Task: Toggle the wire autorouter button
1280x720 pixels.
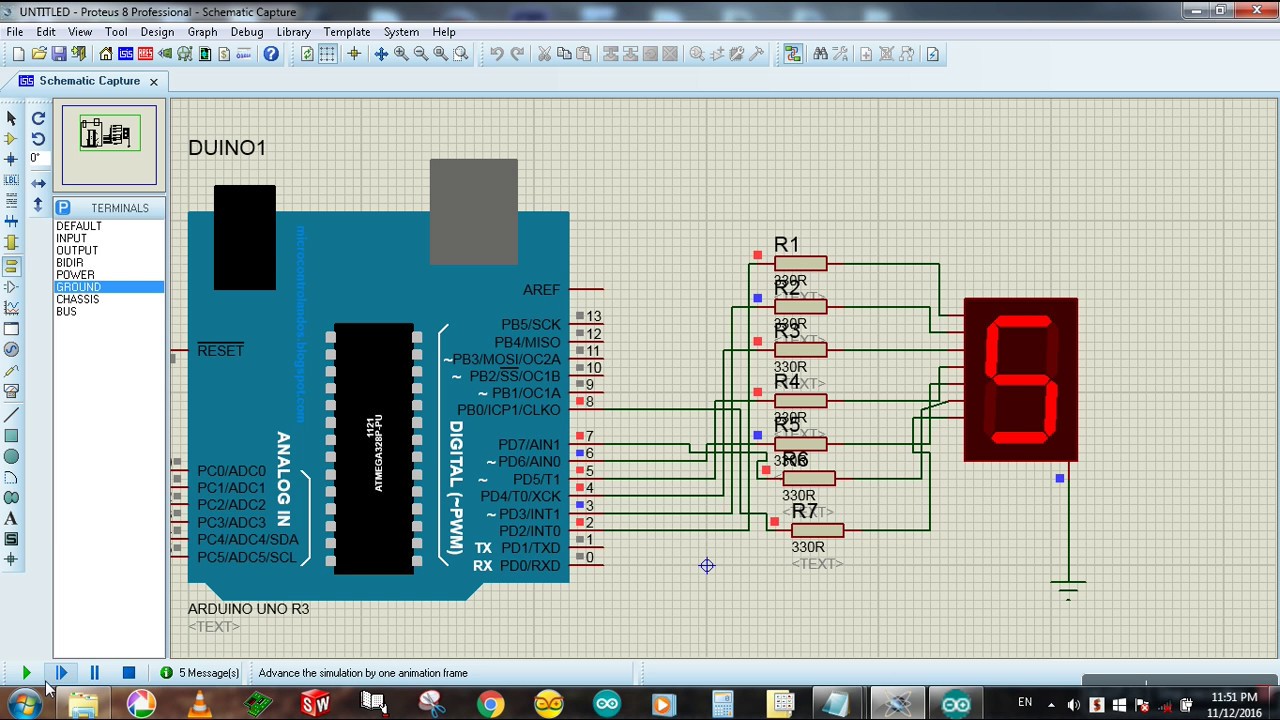Action: [x=793, y=54]
